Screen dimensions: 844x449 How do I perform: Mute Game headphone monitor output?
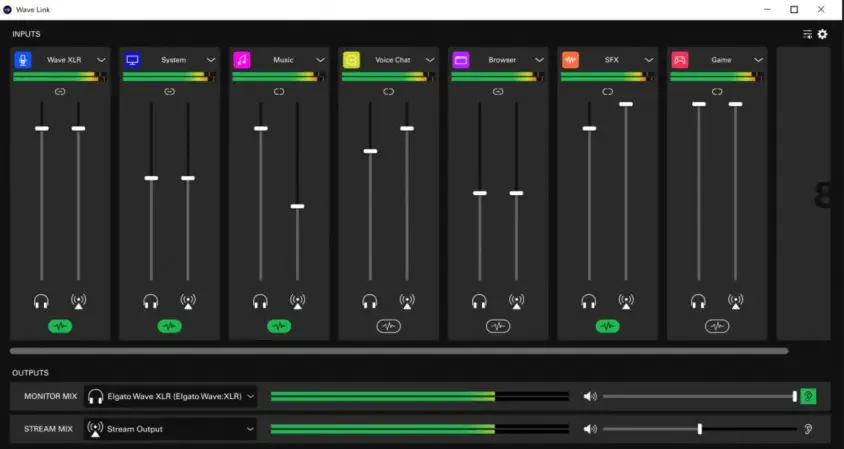coord(699,301)
